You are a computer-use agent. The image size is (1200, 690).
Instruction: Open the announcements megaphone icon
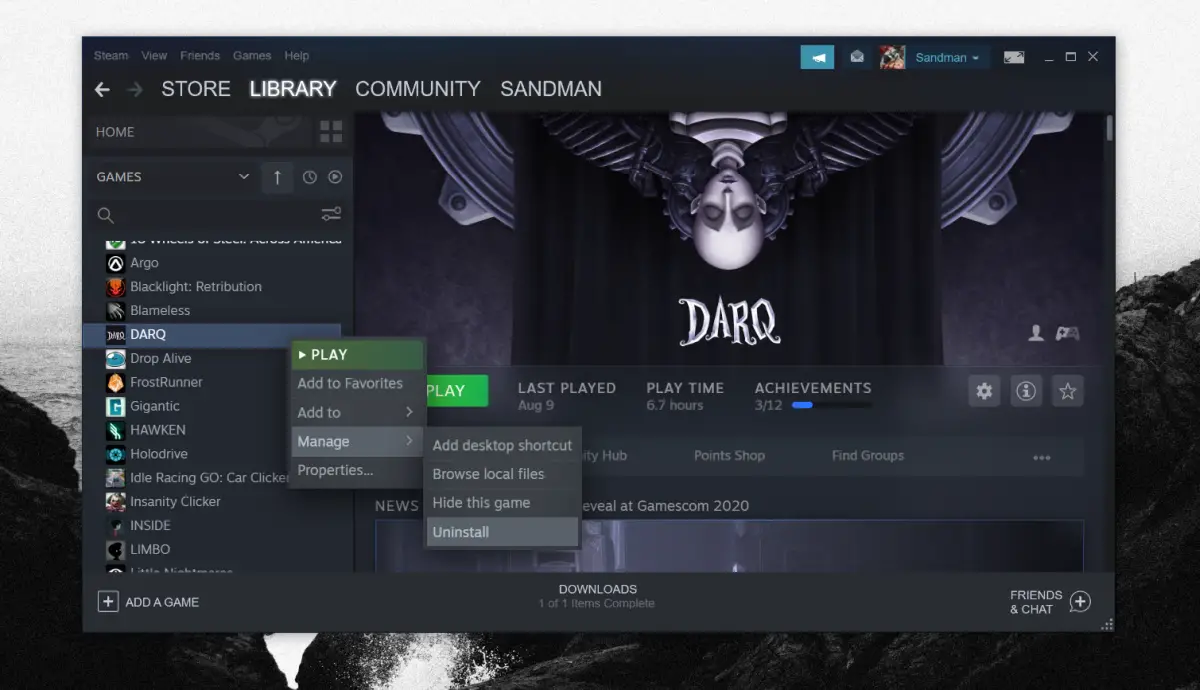click(x=817, y=57)
